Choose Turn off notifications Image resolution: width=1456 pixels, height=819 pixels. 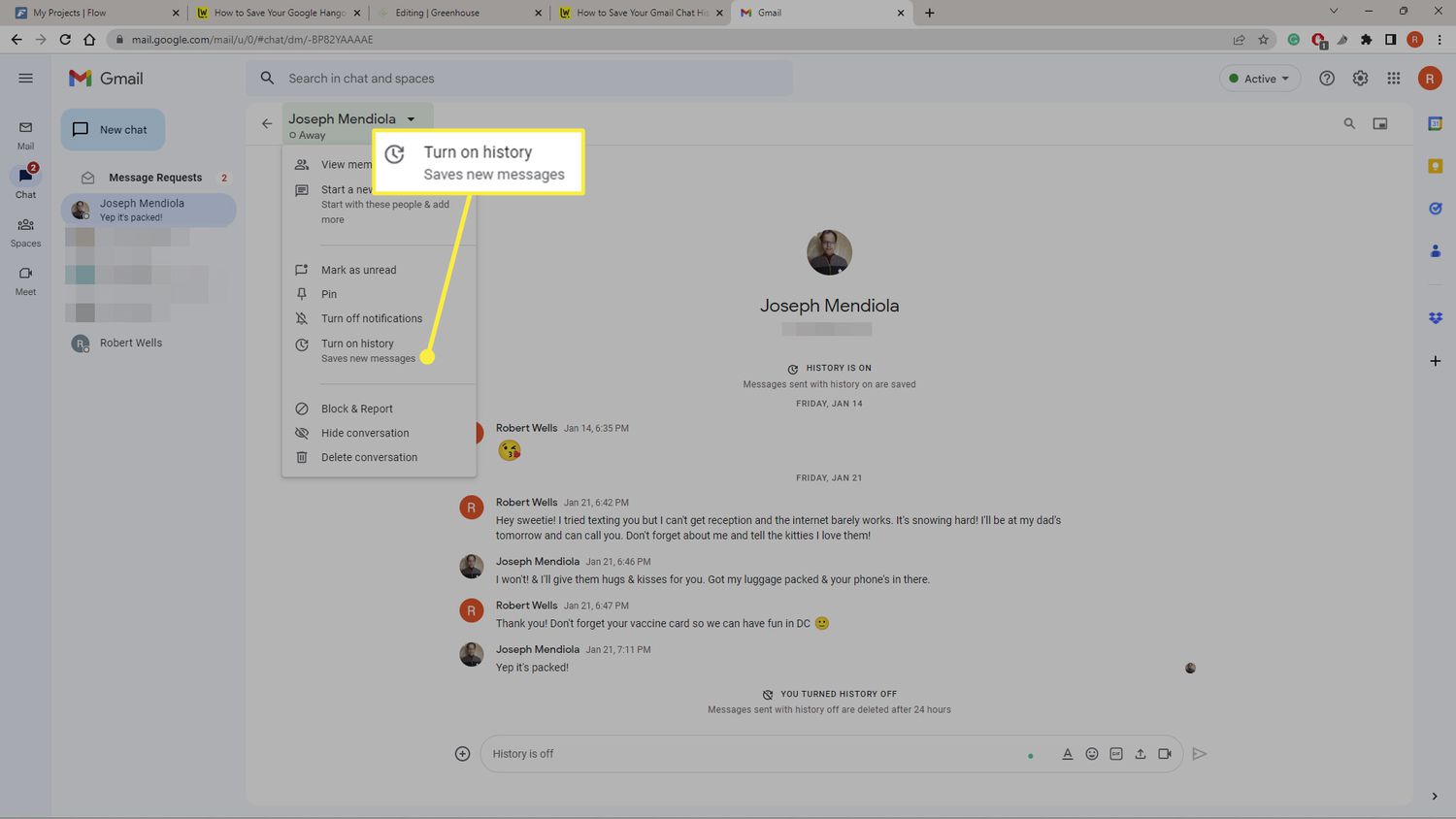[379, 318]
